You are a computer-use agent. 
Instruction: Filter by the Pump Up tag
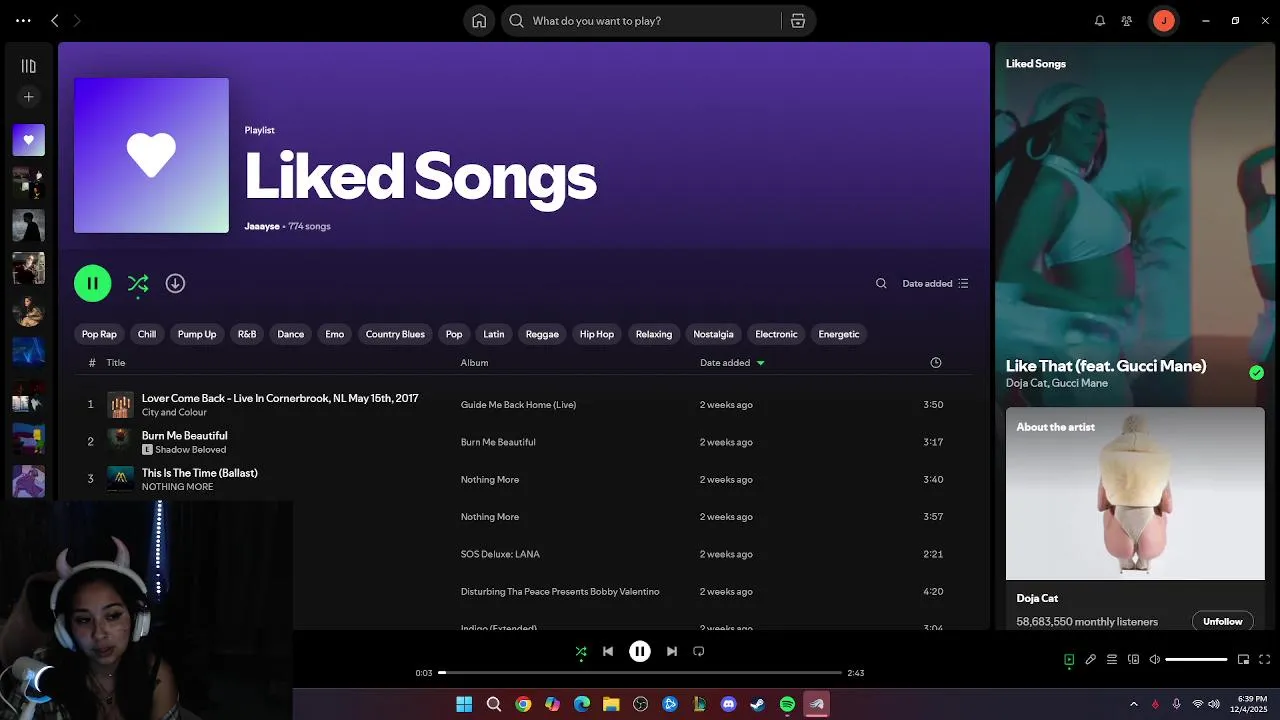[x=197, y=334]
